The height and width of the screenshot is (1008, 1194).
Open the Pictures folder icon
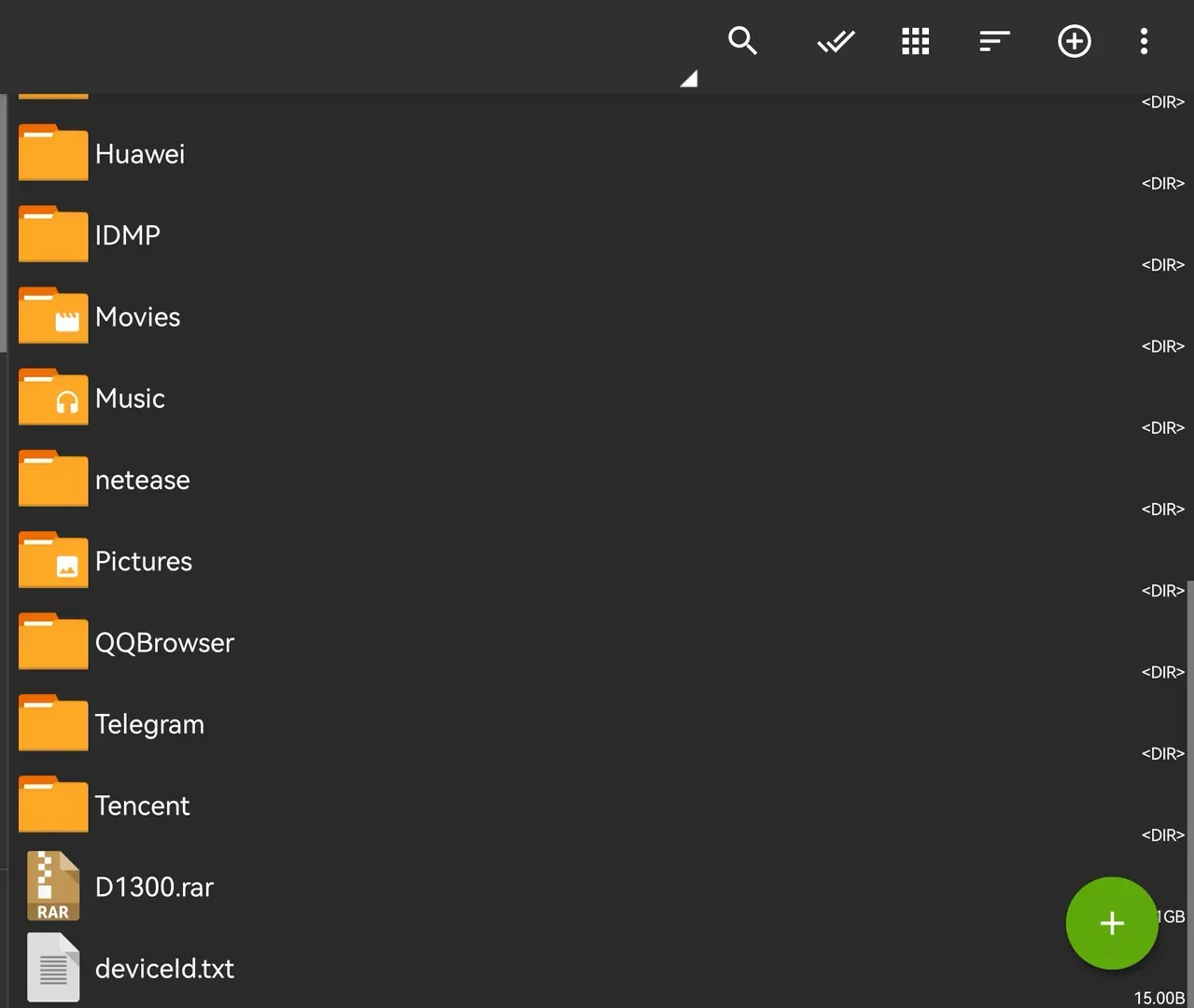tap(53, 560)
